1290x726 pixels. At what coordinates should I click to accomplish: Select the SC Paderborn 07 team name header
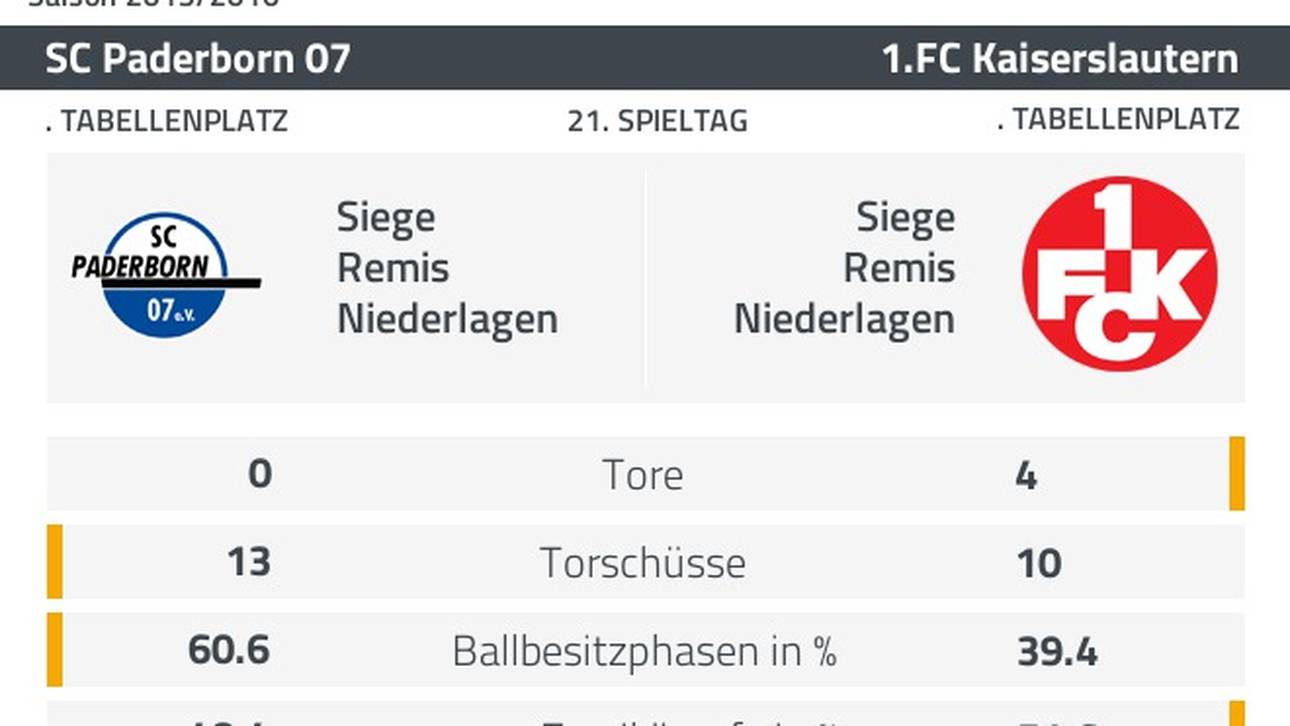click(198, 59)
